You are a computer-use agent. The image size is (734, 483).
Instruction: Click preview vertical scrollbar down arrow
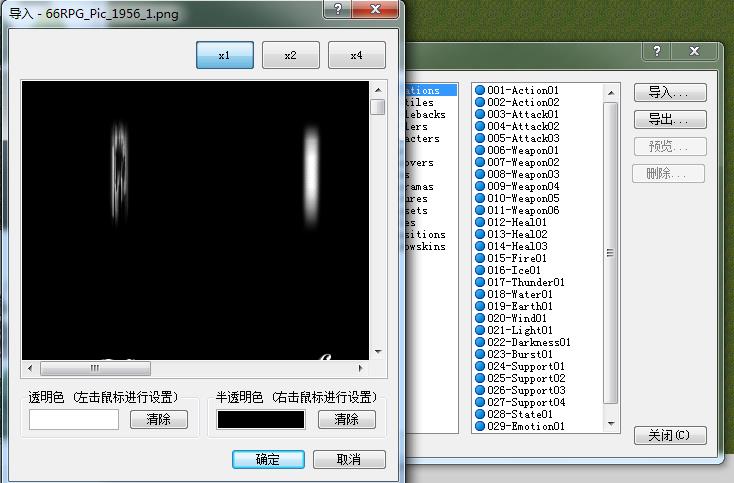tap(378, 351)
